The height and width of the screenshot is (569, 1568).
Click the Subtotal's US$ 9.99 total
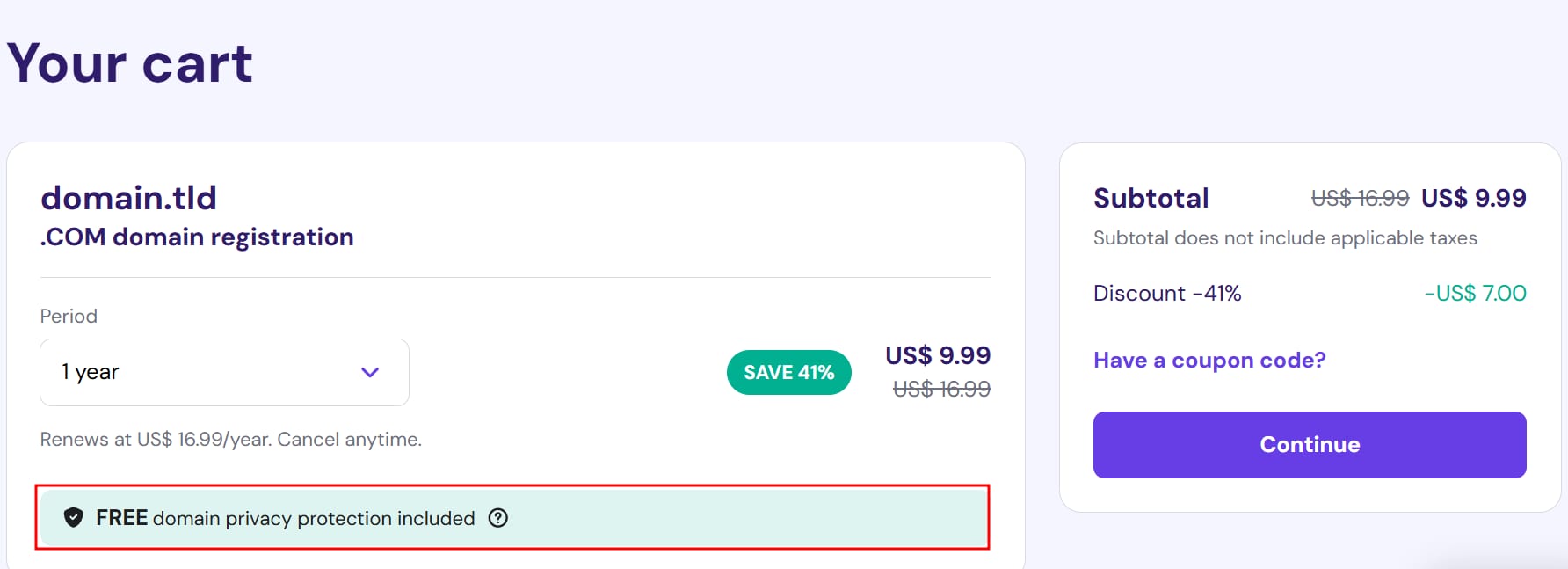click(1473, 199)
